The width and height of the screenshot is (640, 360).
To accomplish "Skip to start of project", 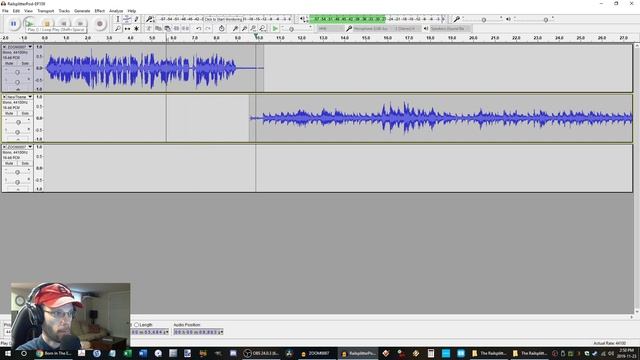I will 63,24.
